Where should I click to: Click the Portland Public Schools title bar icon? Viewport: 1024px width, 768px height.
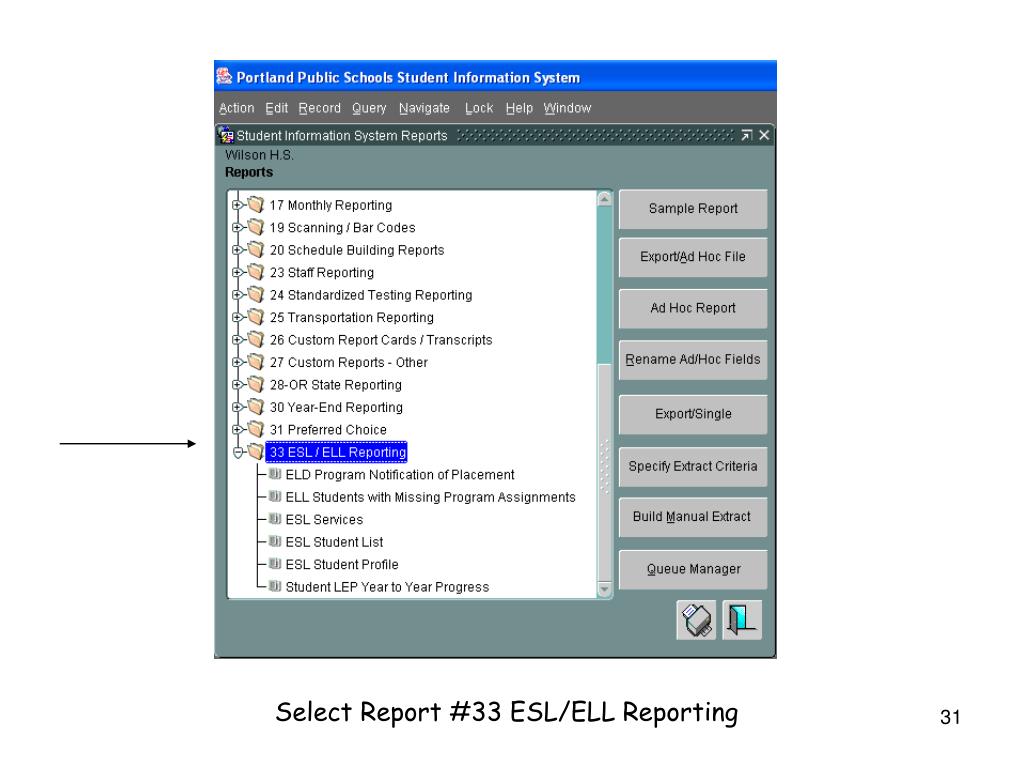[224, 77]
